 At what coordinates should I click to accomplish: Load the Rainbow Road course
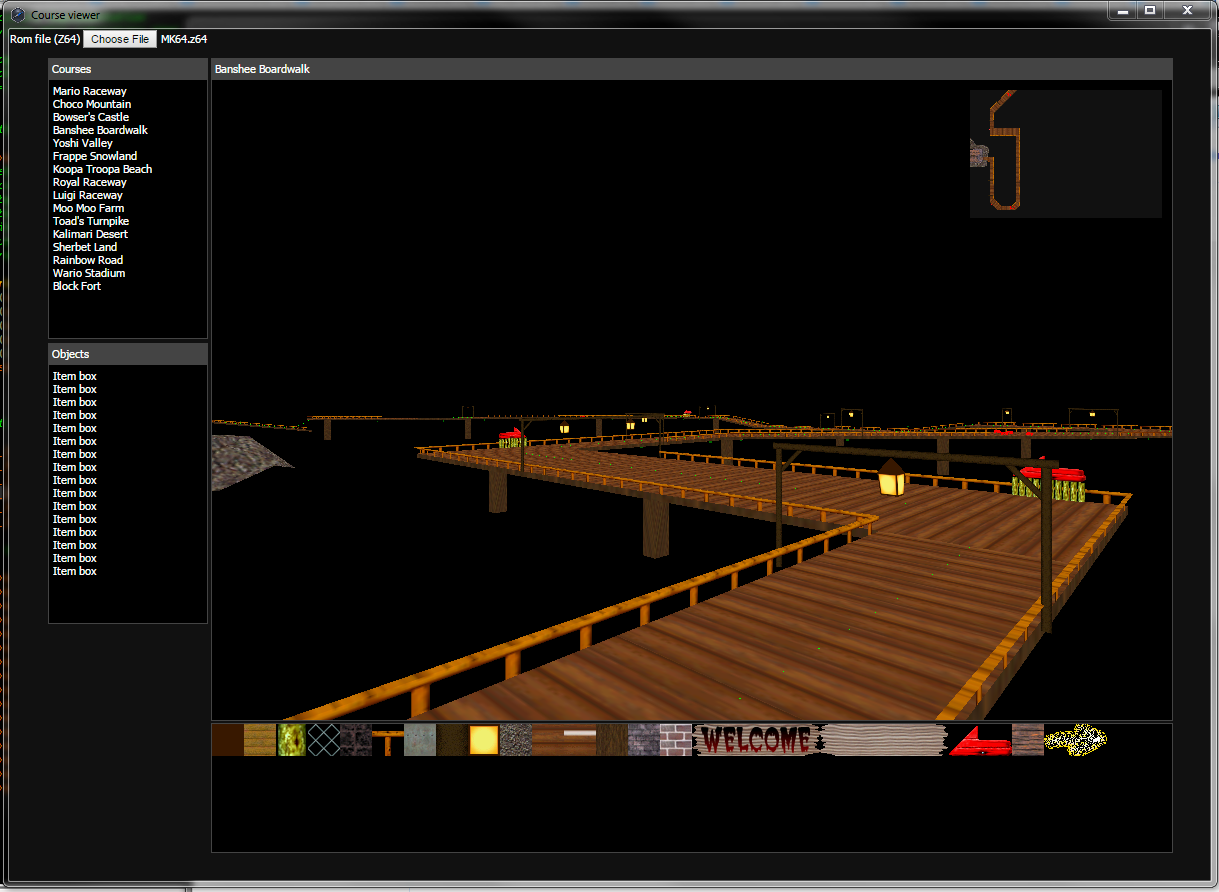pos(88,260)
